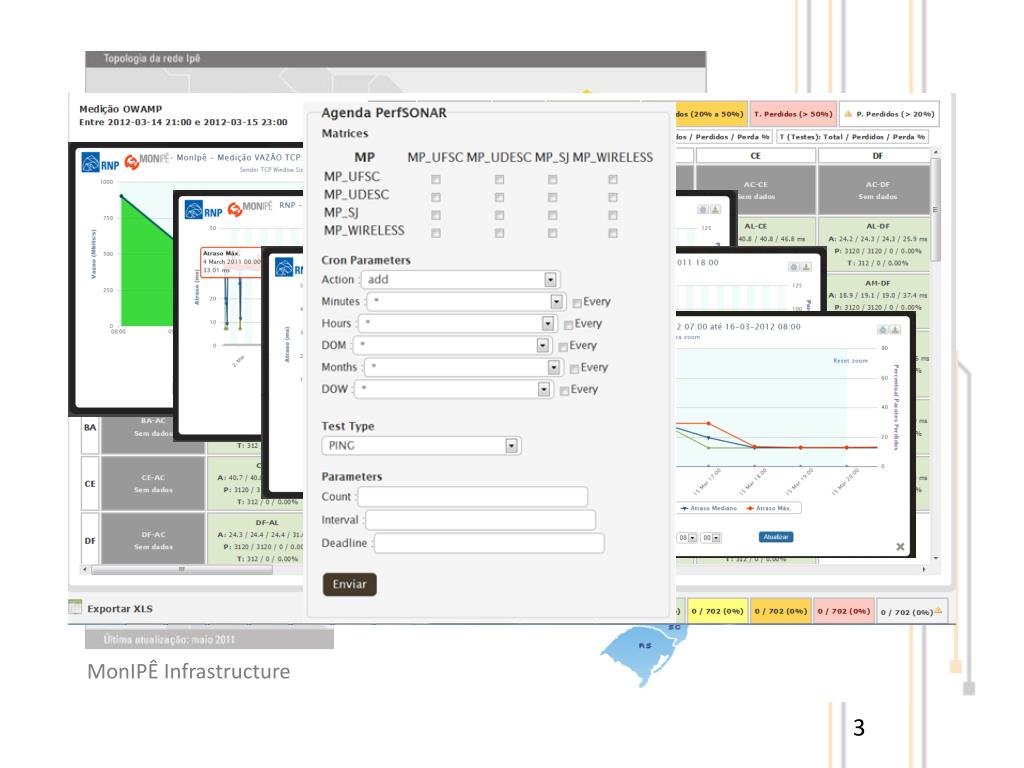Screen dimensions: 1024x768
Task: Check the MP_WIRELESS row, MP_SJ column checkbox
Action: (552, 233)
